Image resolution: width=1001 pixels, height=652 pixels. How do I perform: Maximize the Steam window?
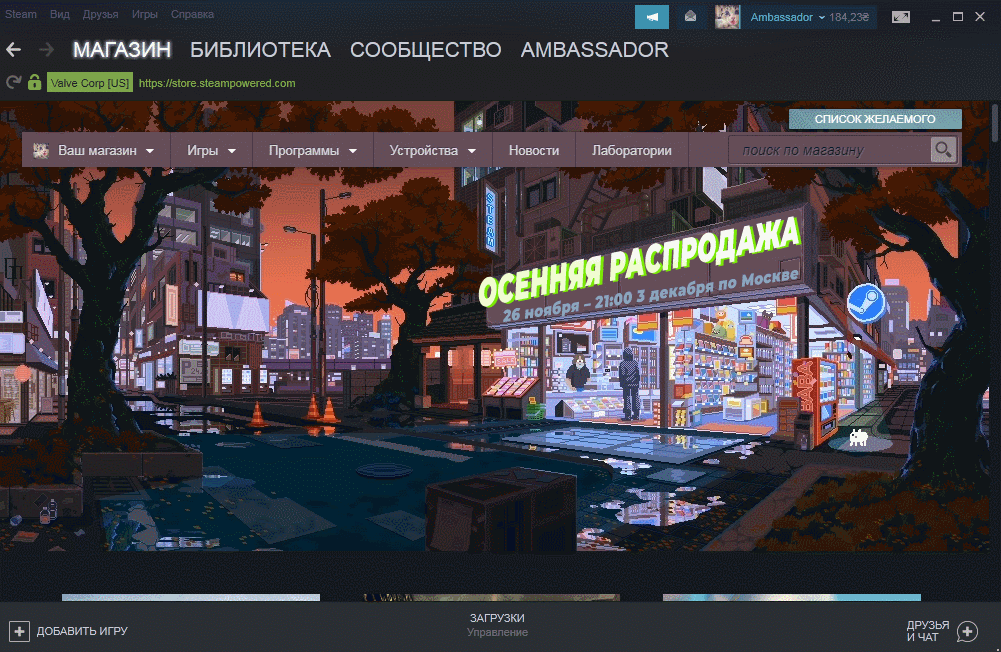pos(958,17)
